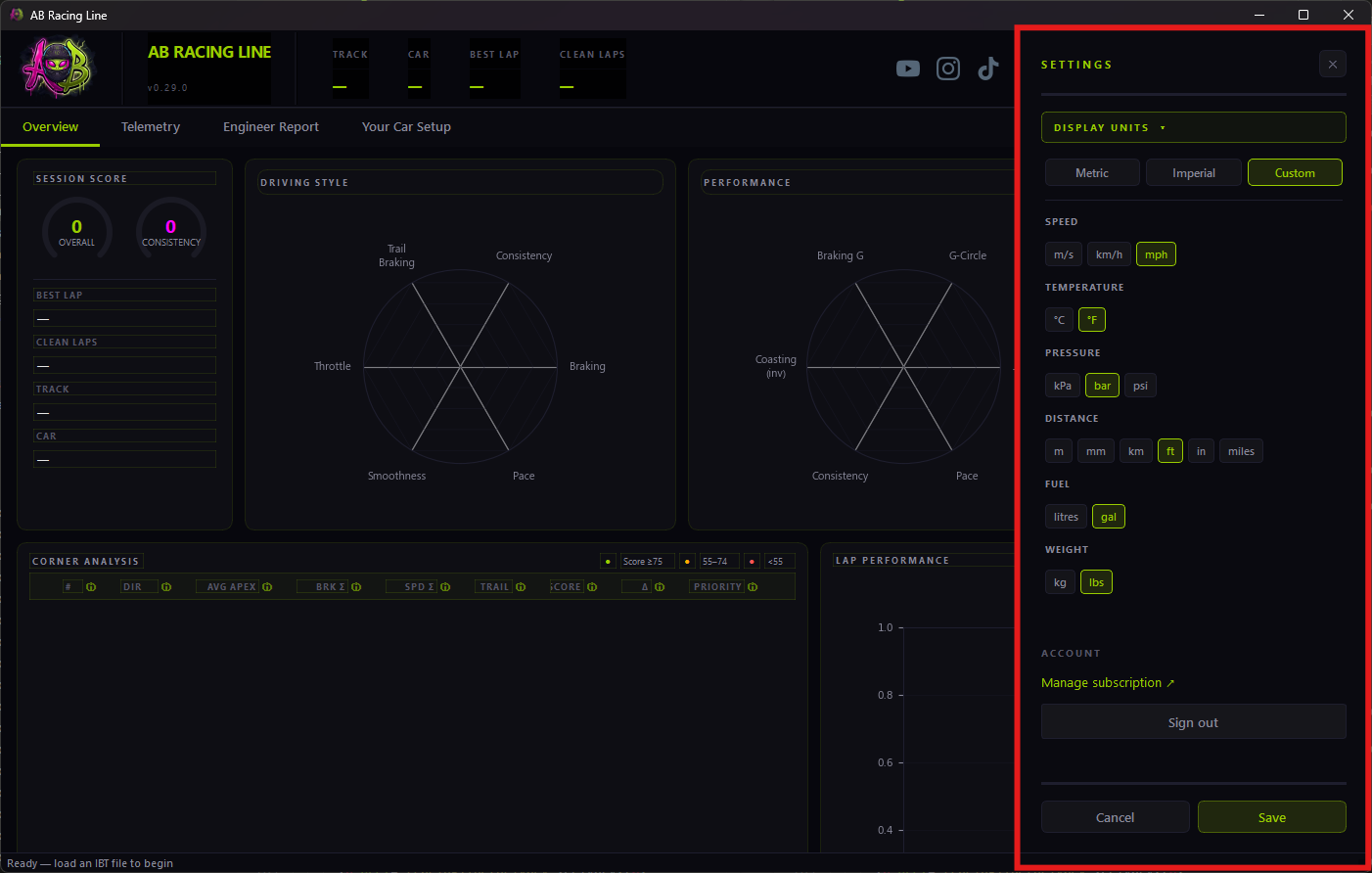The image size is (1372, 873).
Task: Set distance unit to km
Action: coord(1136,451)
